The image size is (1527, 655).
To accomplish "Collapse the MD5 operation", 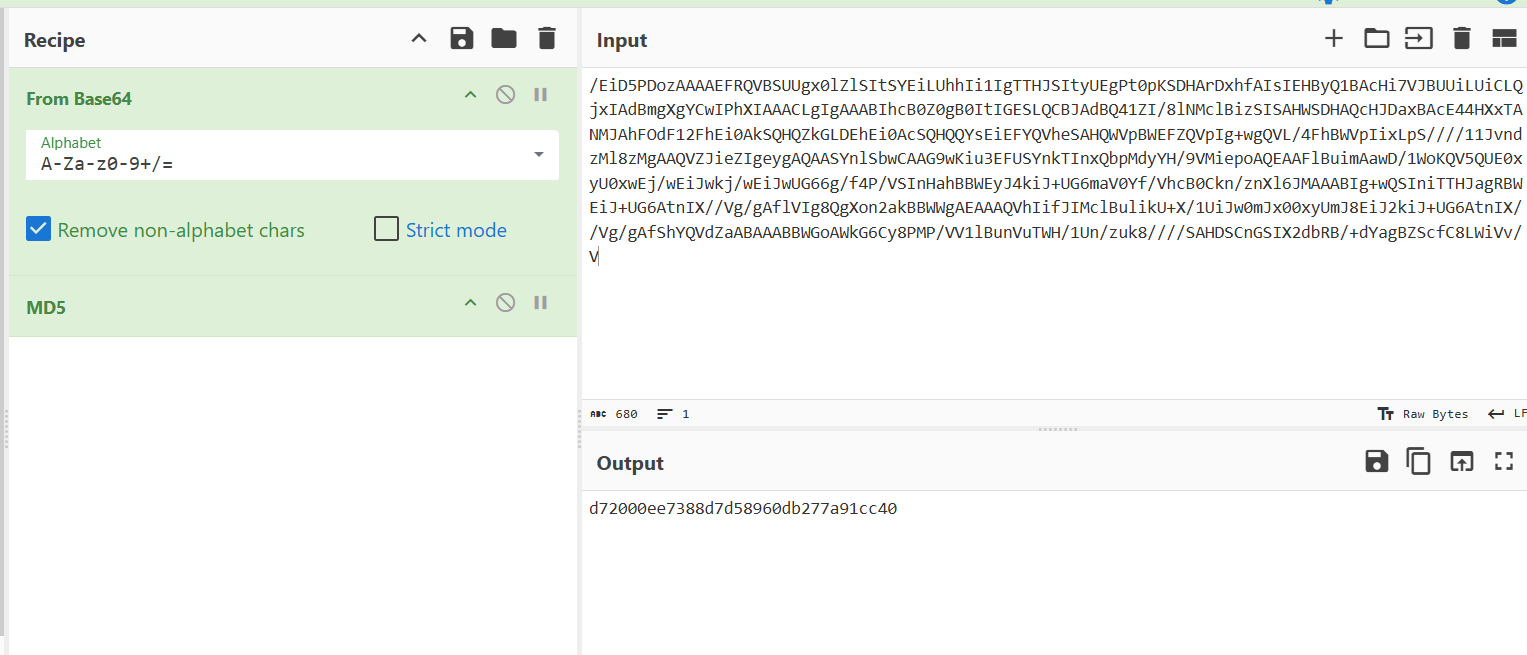I will pos(470,303).
